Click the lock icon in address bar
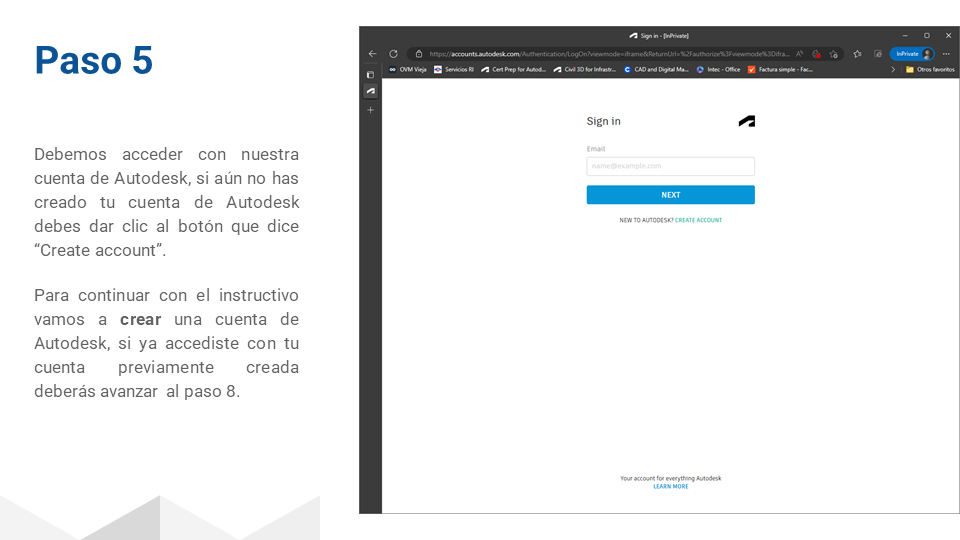Image resolution: width=960 pixels, height=540 pixels. (419, 54)
